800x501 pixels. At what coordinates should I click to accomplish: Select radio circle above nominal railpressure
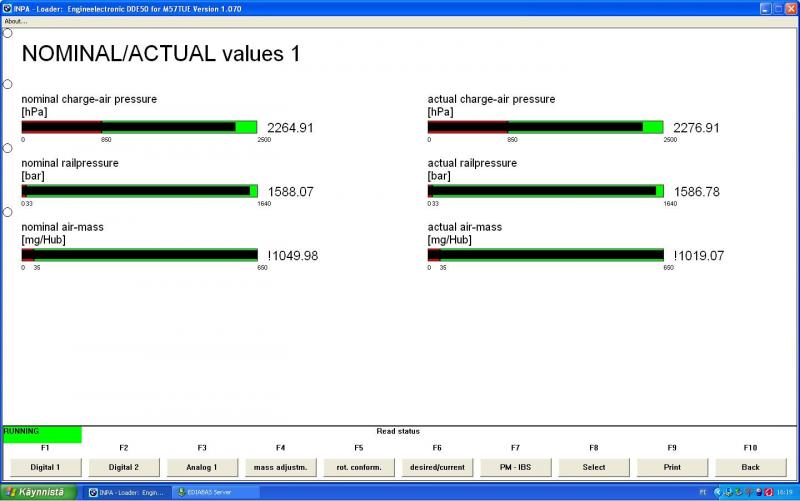(7, 148)
